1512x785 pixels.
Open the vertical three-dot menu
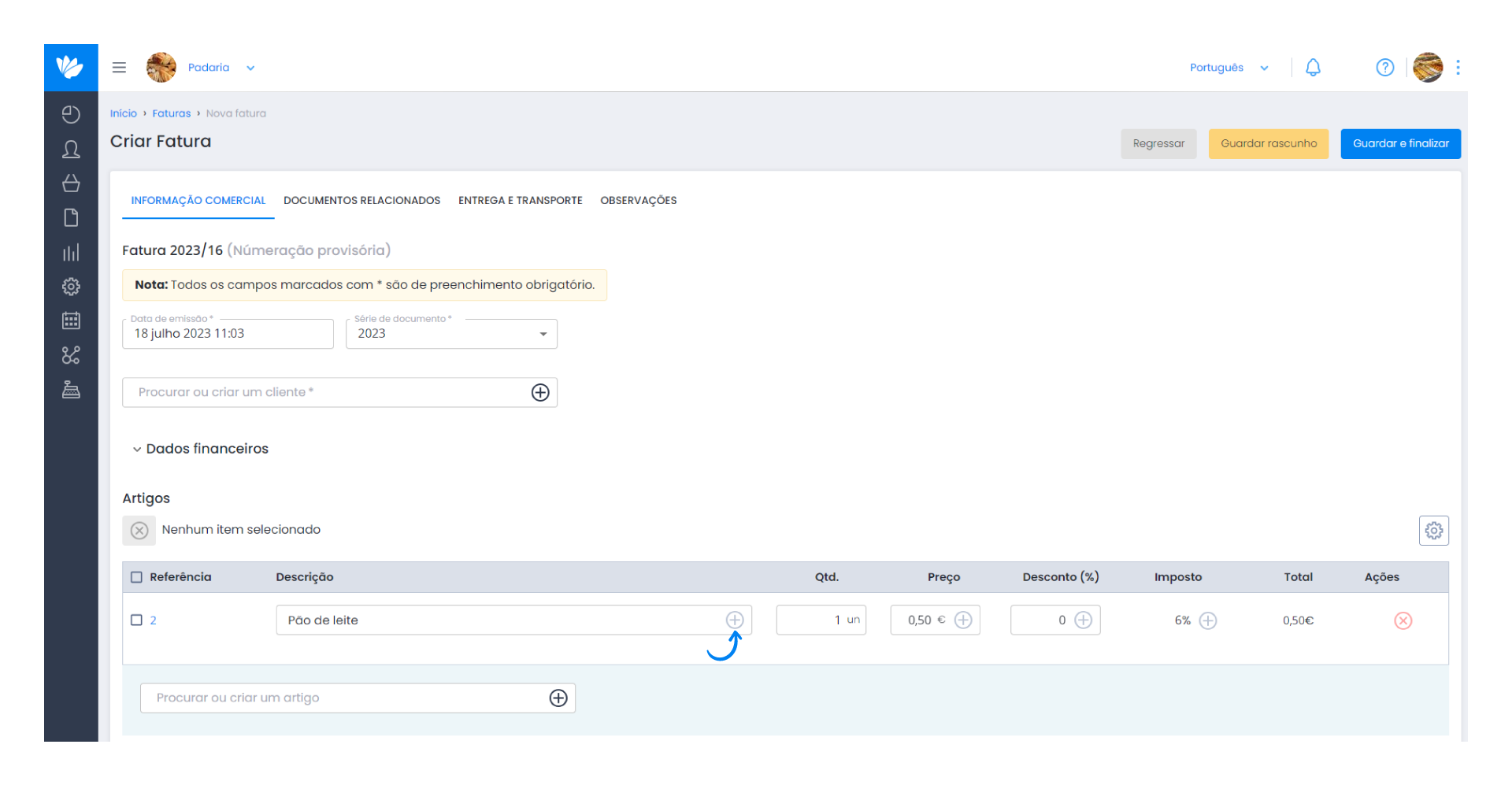pyautogui.click(x=1458, y=68)
